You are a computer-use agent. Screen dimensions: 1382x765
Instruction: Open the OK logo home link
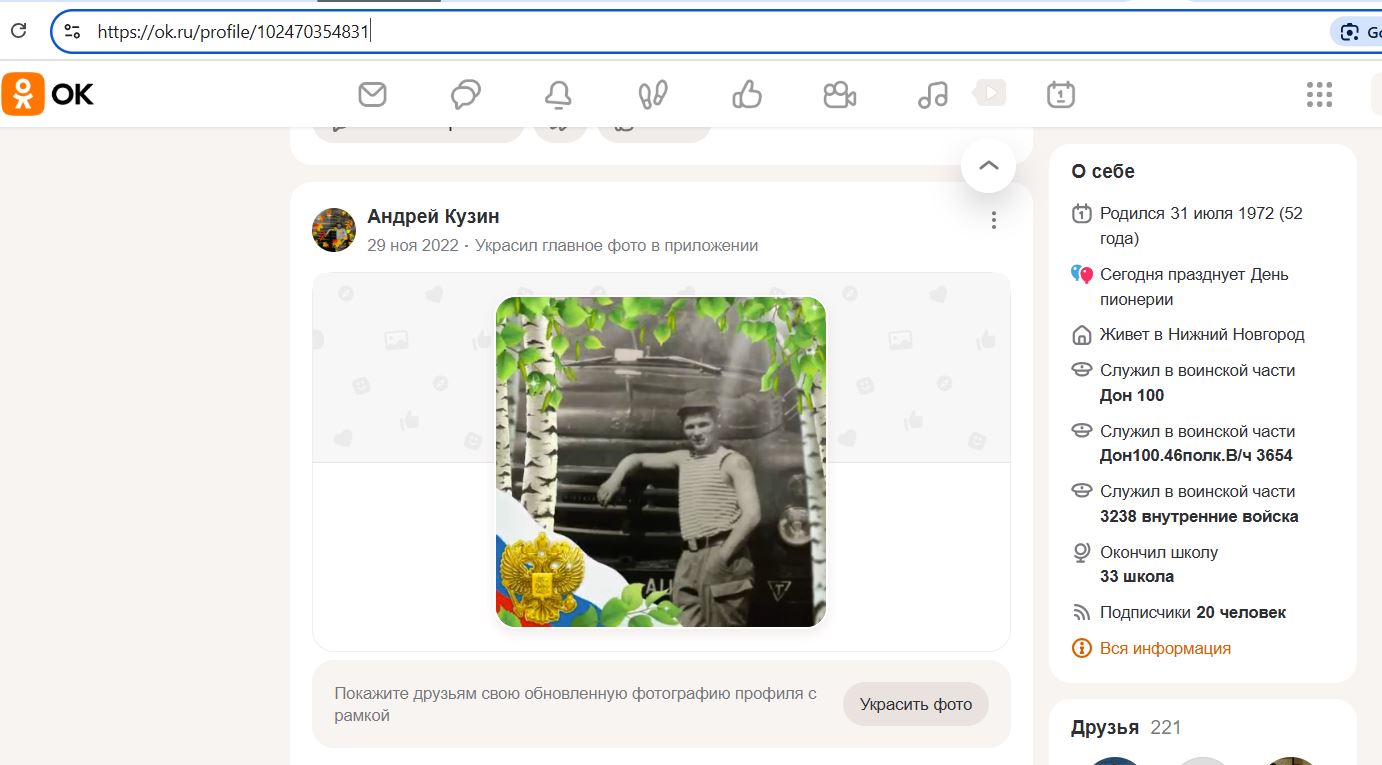point(48,94)
